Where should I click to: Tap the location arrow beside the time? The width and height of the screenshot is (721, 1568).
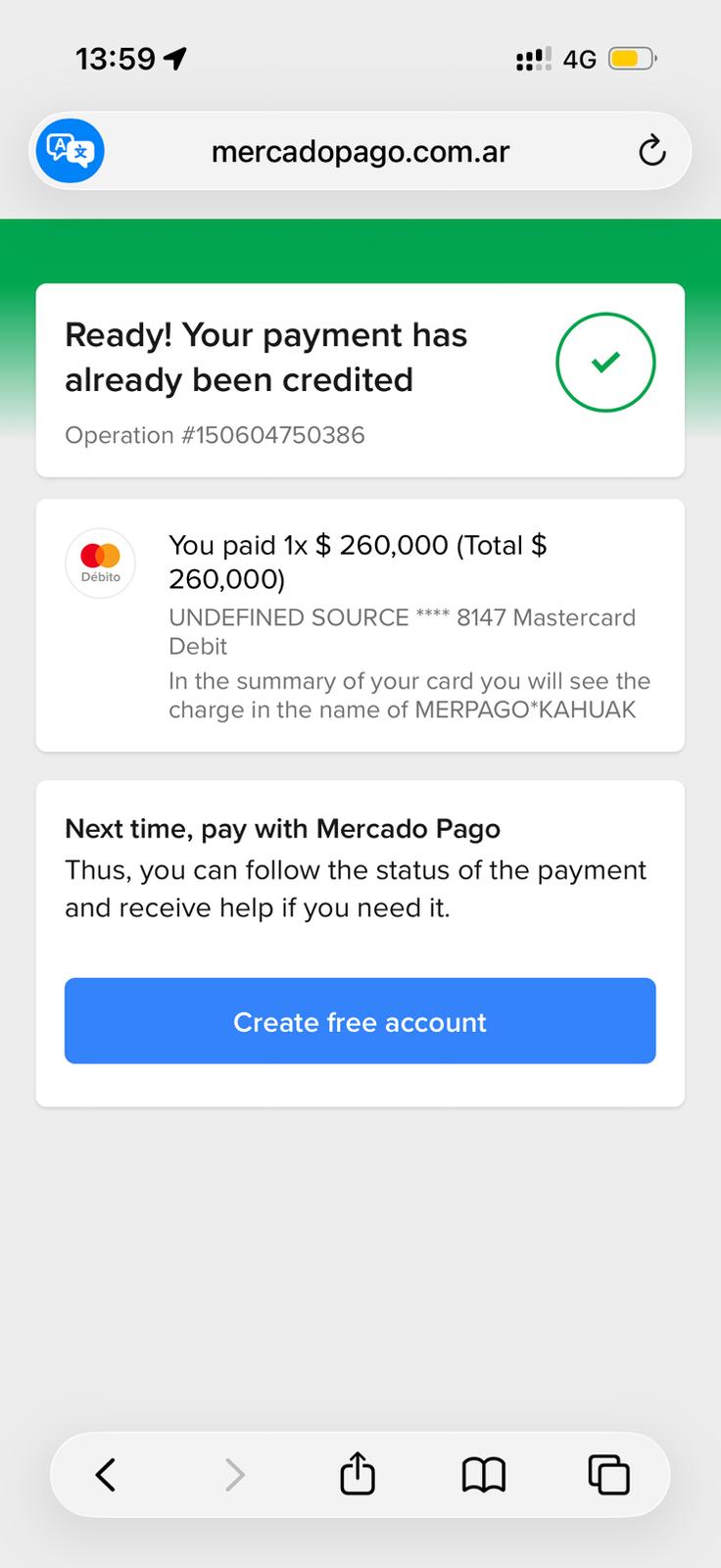tap(175, 59)
